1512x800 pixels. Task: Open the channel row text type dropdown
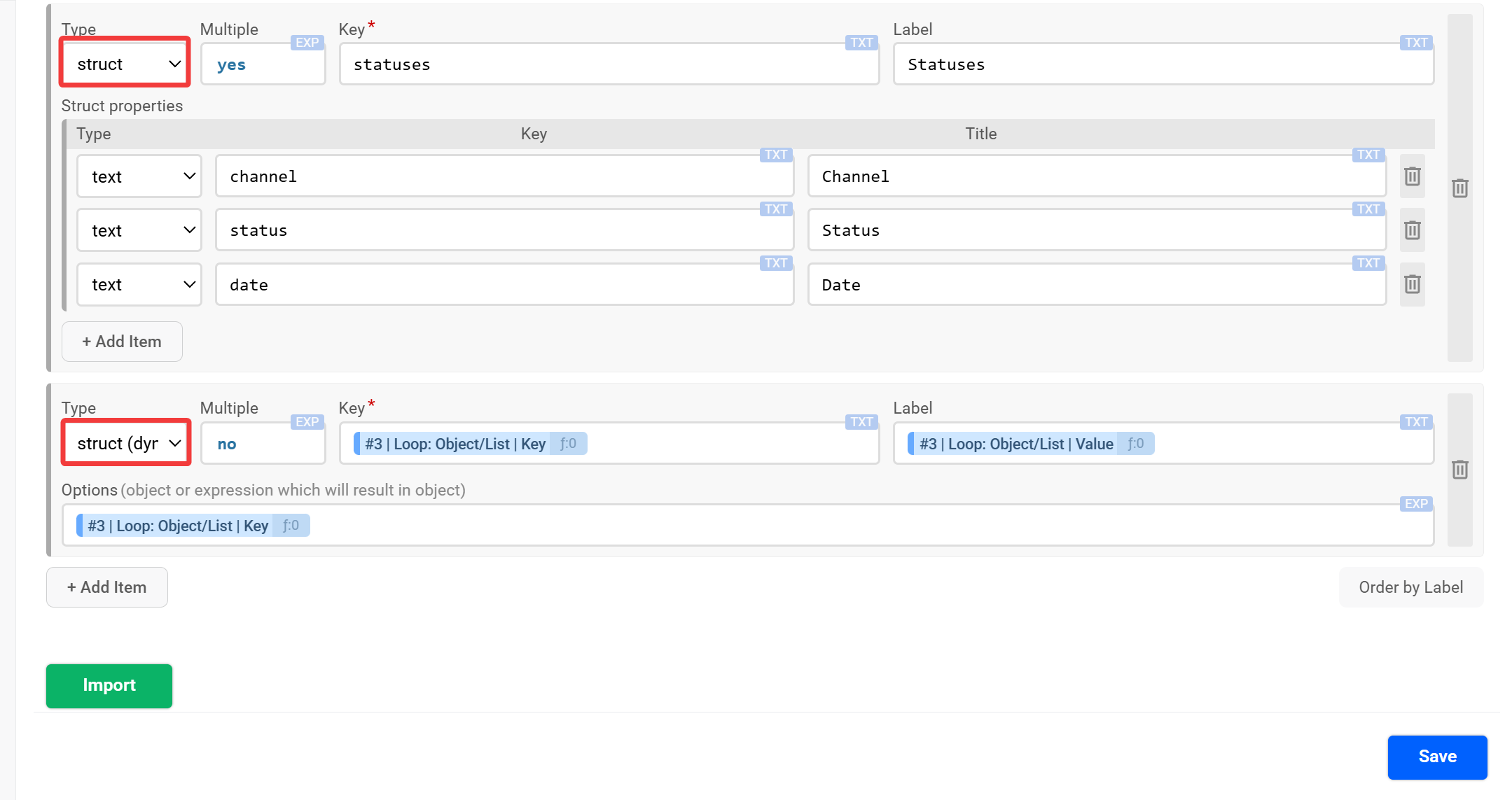point(139,176)
